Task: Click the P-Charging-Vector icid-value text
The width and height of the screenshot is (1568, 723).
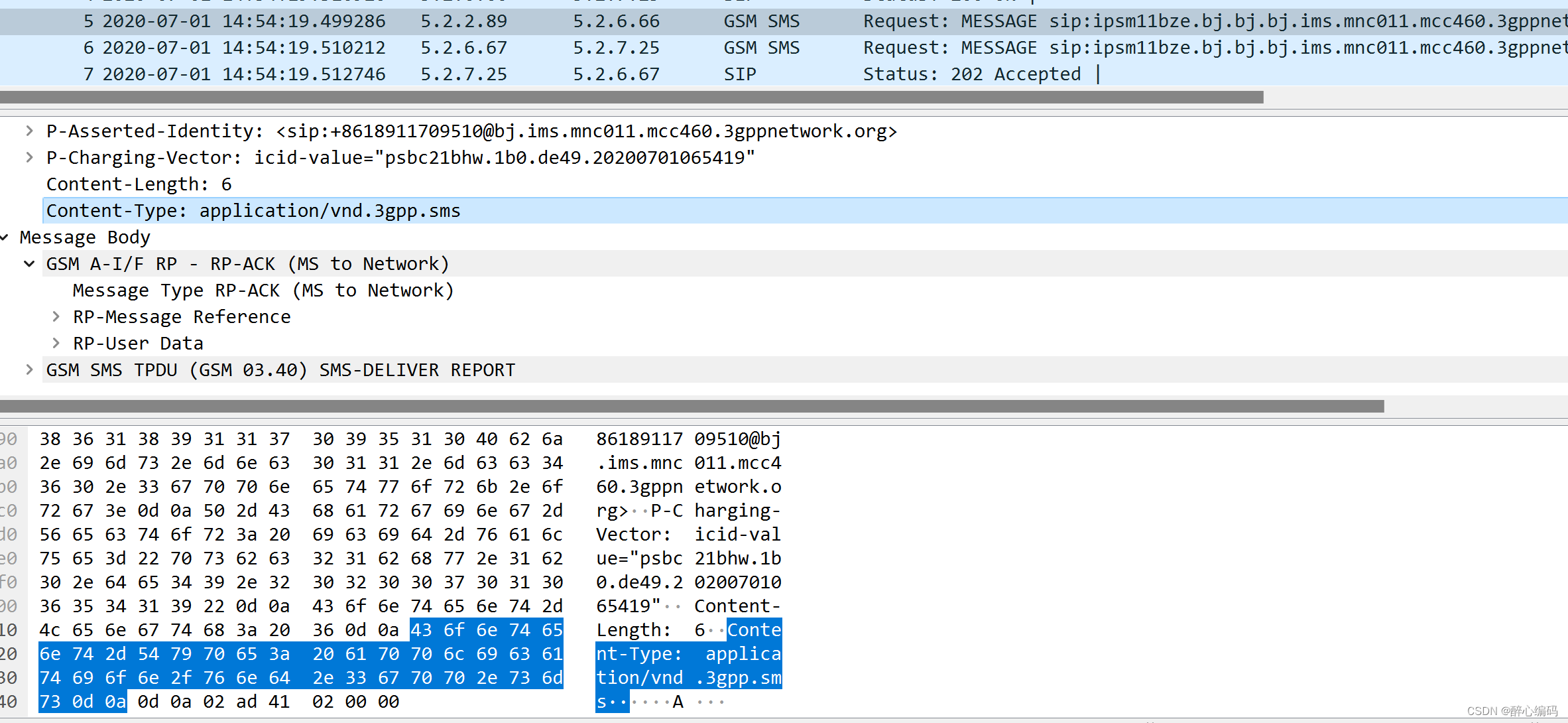Action: tap(505, 157)
